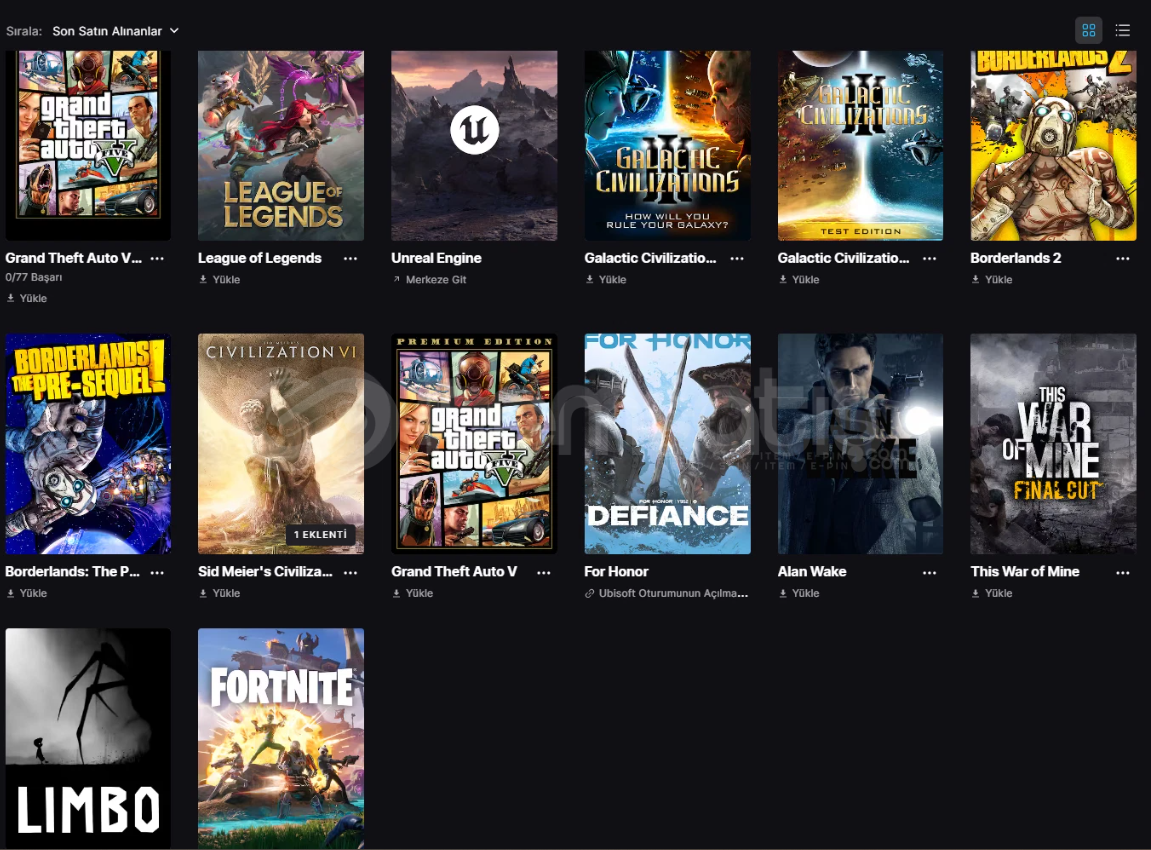This screenshot has height=850, width=1151.
Task: Open This War of Mine Final Cut cover
Action: point(1053,444)
